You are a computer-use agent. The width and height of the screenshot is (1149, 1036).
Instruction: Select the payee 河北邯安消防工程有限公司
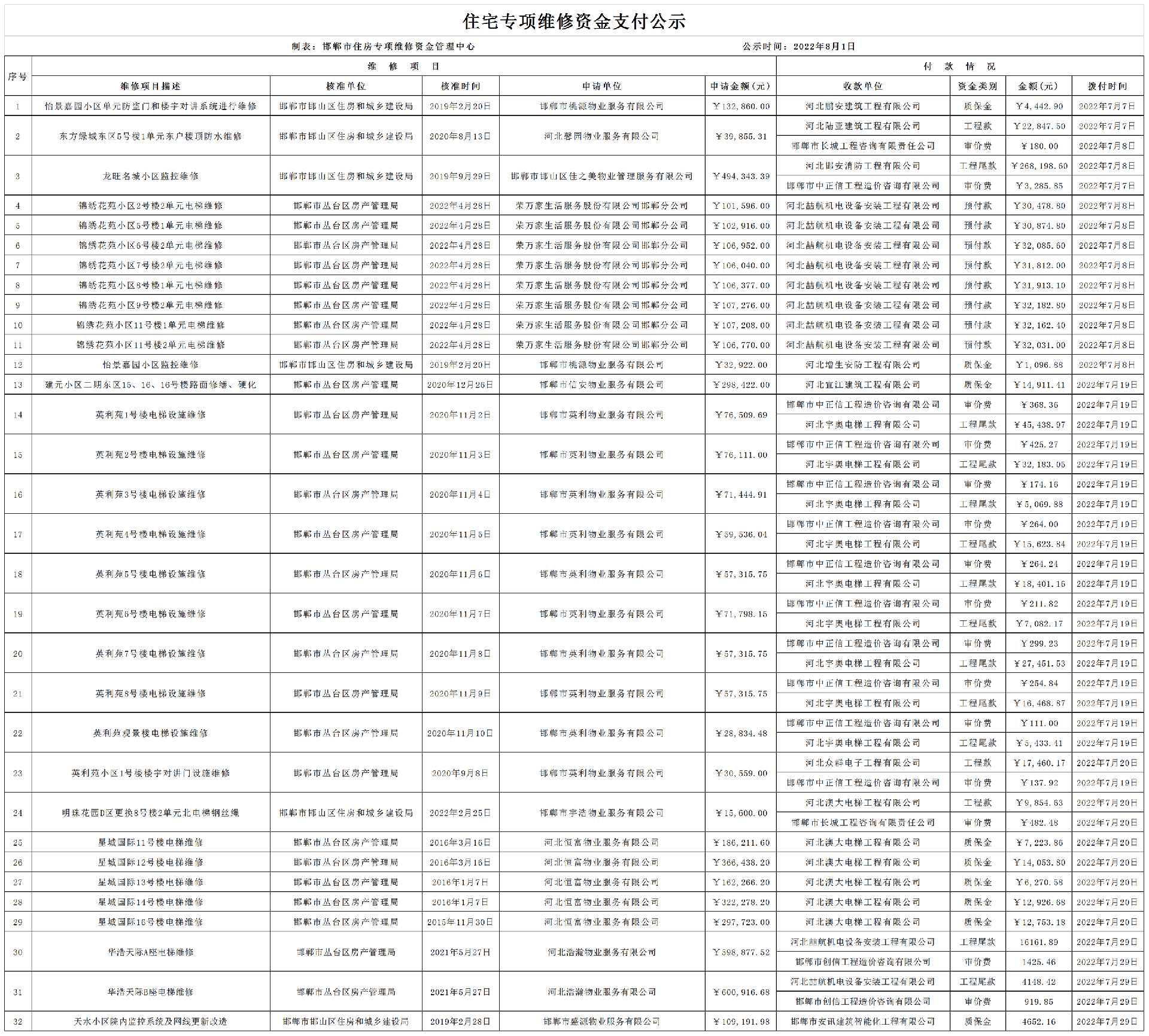863,166
